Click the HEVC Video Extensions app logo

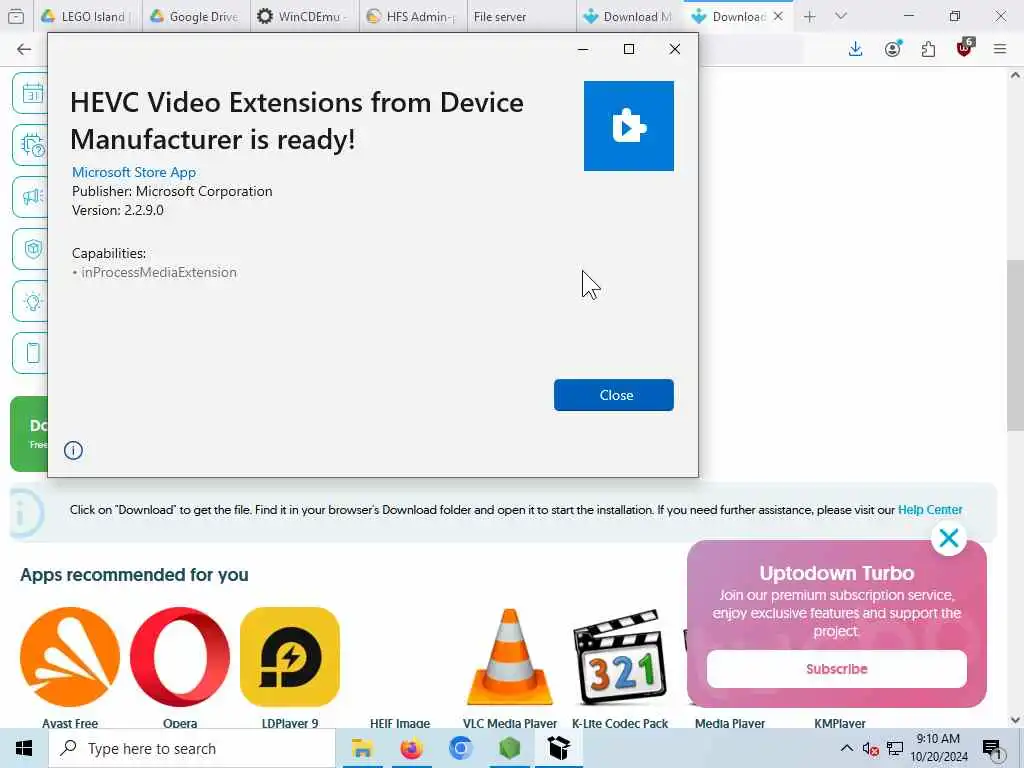[628, 126]
